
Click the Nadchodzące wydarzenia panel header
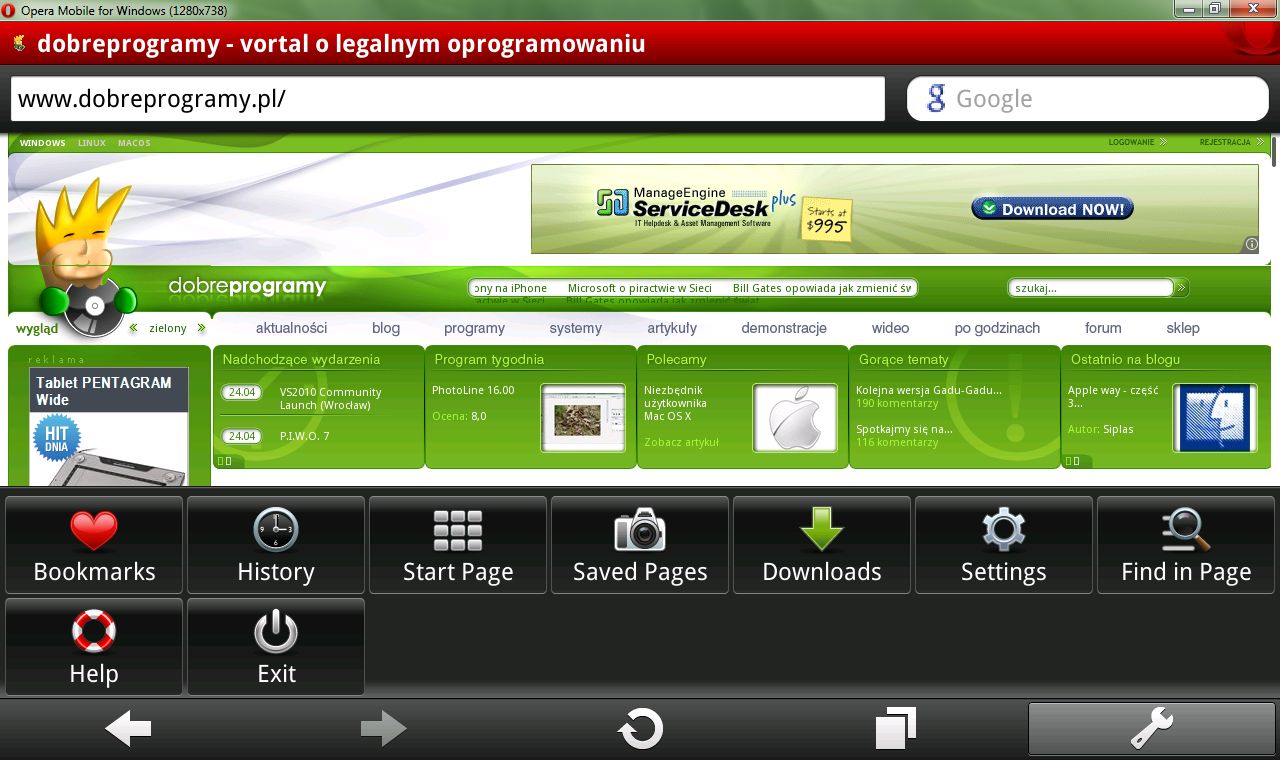(x=301, y=359)
